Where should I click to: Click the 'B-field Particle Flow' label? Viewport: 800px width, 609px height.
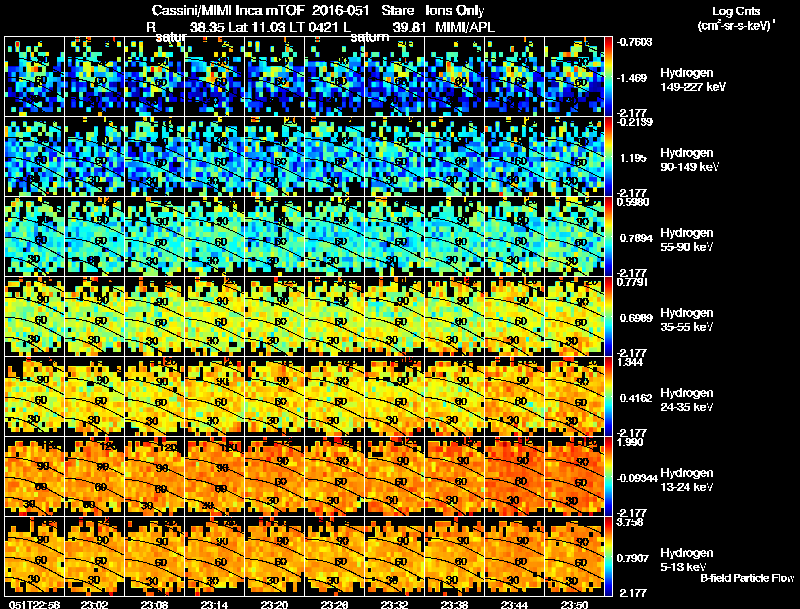click(747, 578)
